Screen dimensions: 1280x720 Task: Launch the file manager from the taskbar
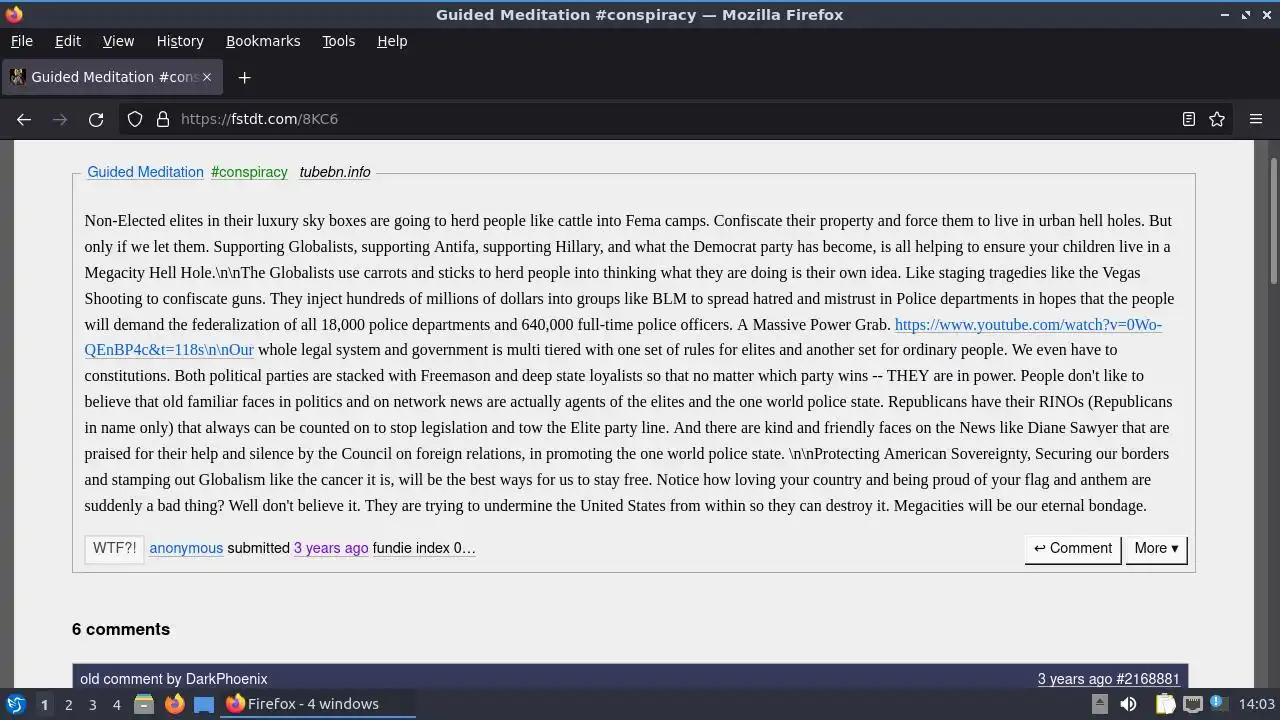[144, 704]
